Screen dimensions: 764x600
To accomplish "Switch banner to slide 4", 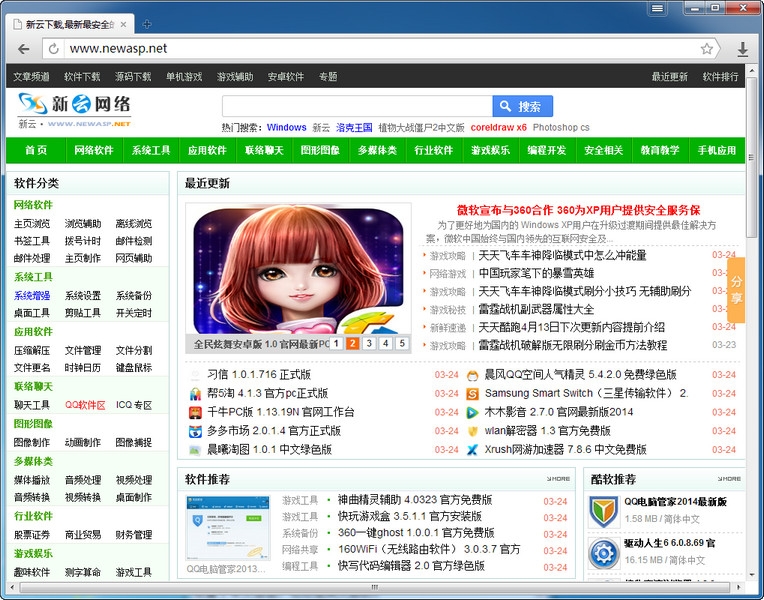I will point(385,344).
